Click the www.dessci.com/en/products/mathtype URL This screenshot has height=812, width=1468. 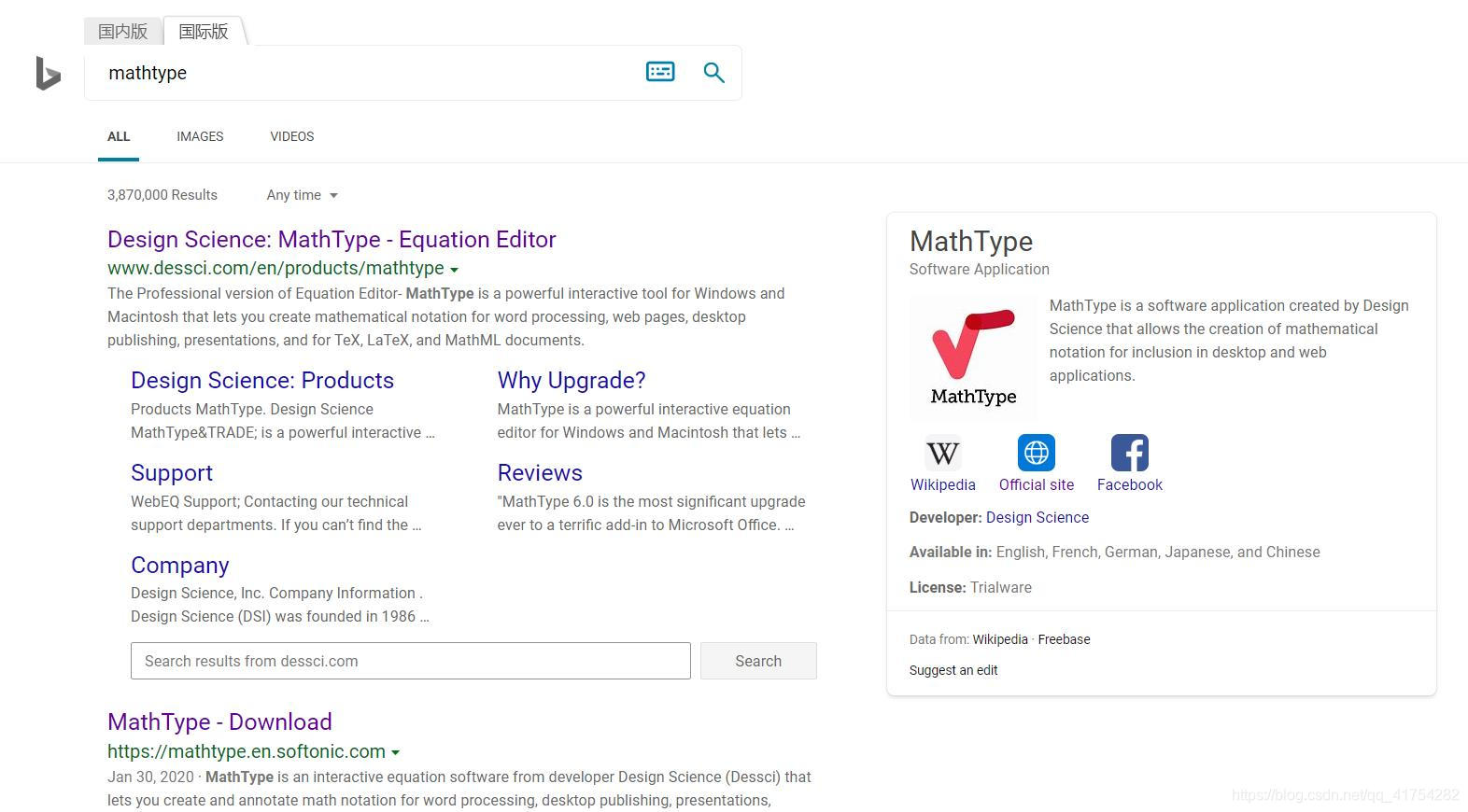tap(275, 268)
